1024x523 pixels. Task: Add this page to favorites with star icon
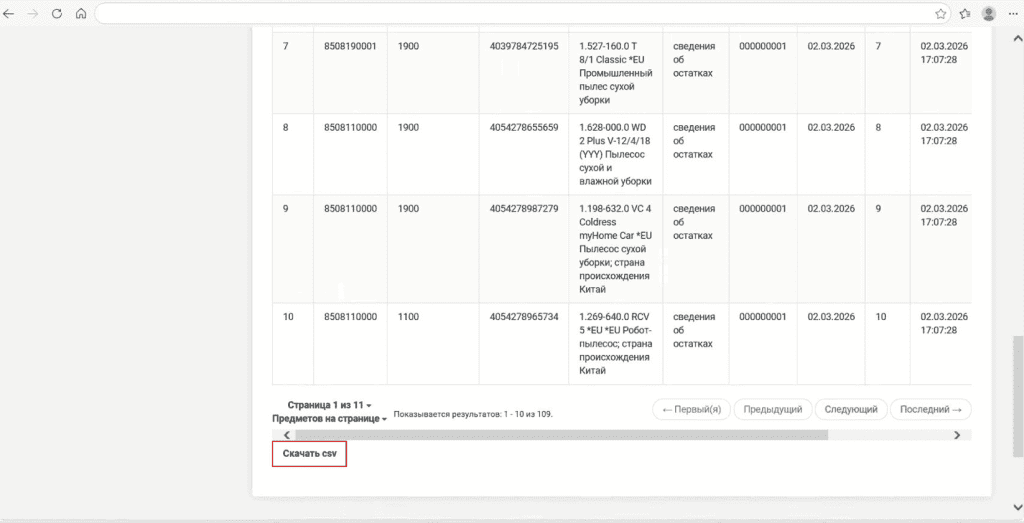[941, 14]
